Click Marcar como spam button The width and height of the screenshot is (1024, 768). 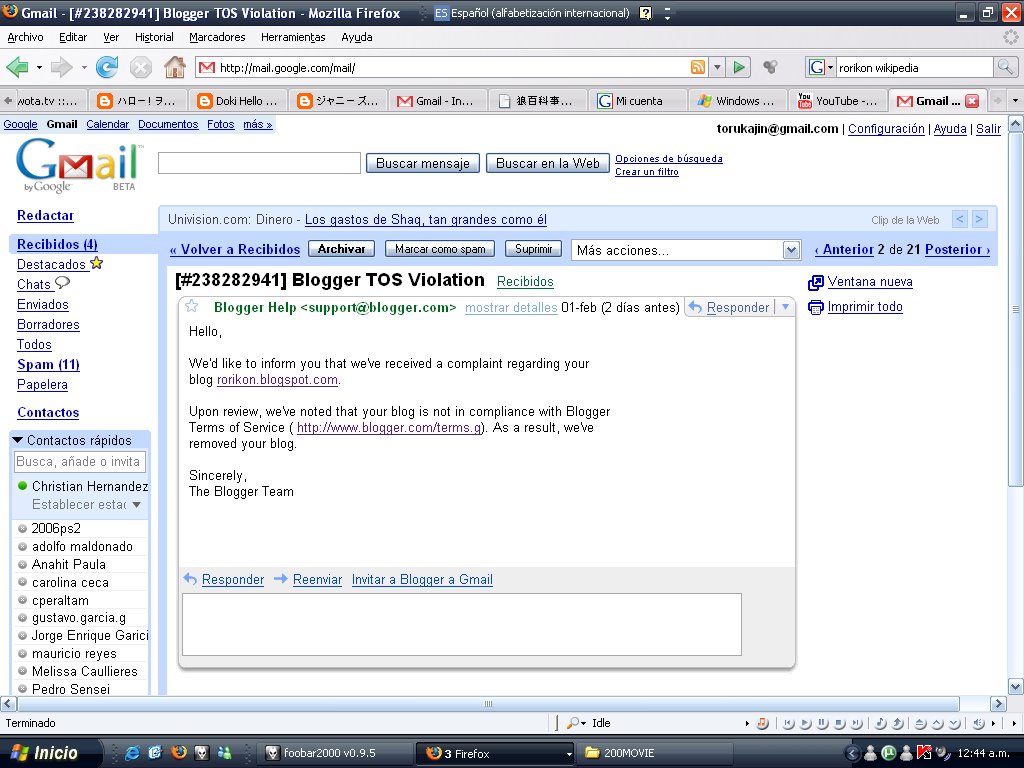[440, 249]
